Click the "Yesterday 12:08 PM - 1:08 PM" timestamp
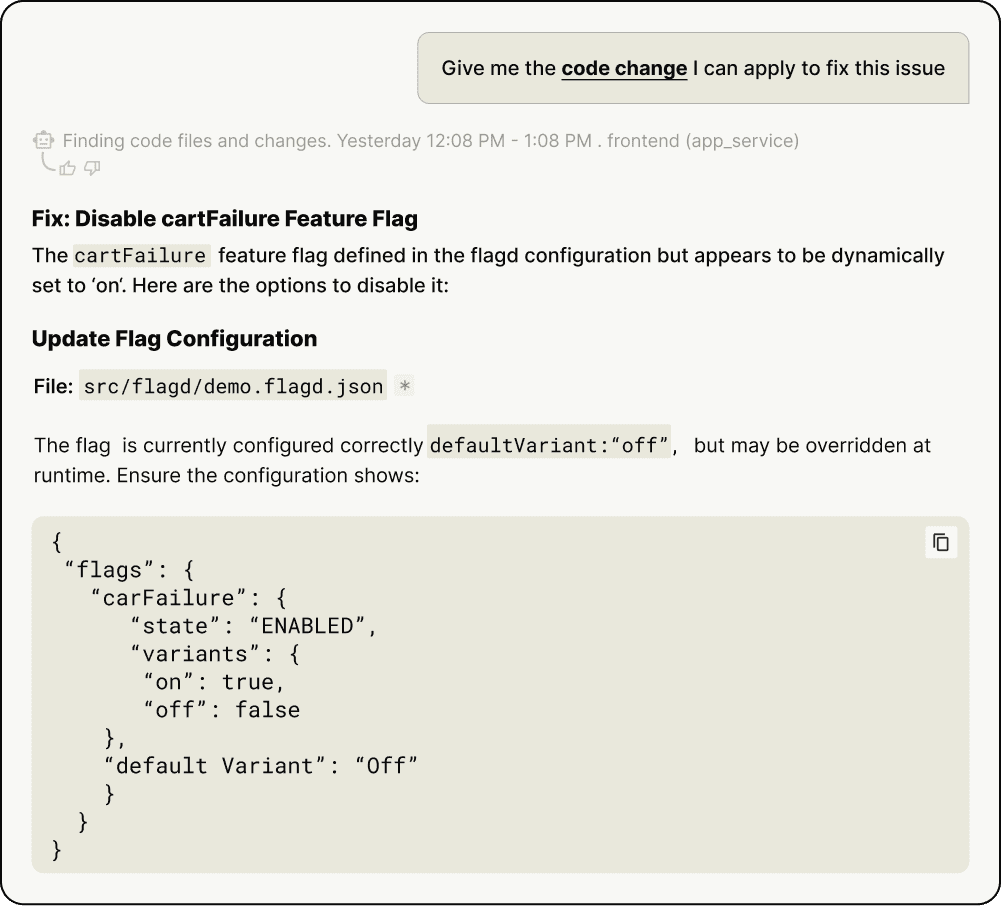 tap(464, 141)
